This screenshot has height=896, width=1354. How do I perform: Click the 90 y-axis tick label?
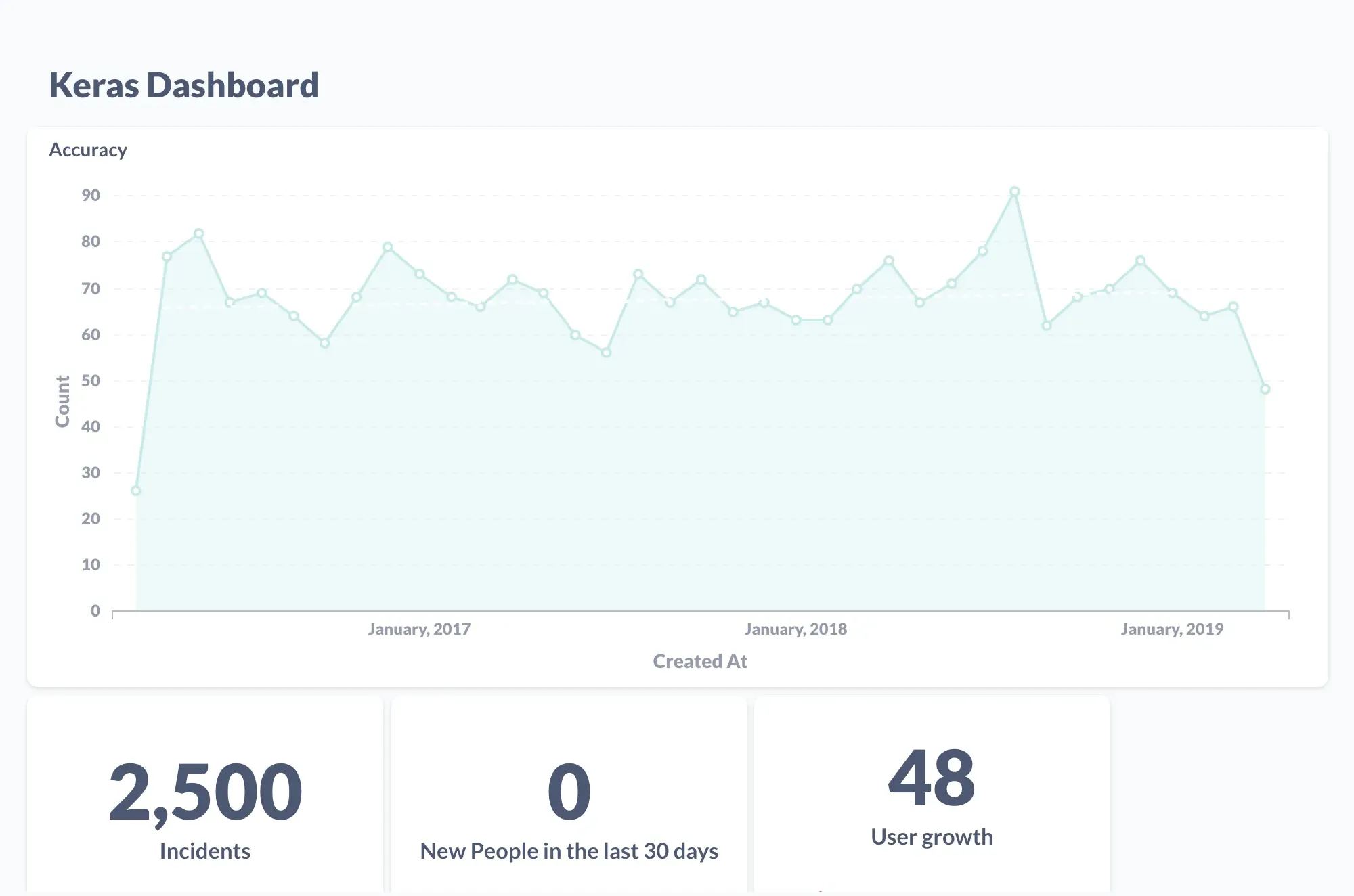pos(91,196)
